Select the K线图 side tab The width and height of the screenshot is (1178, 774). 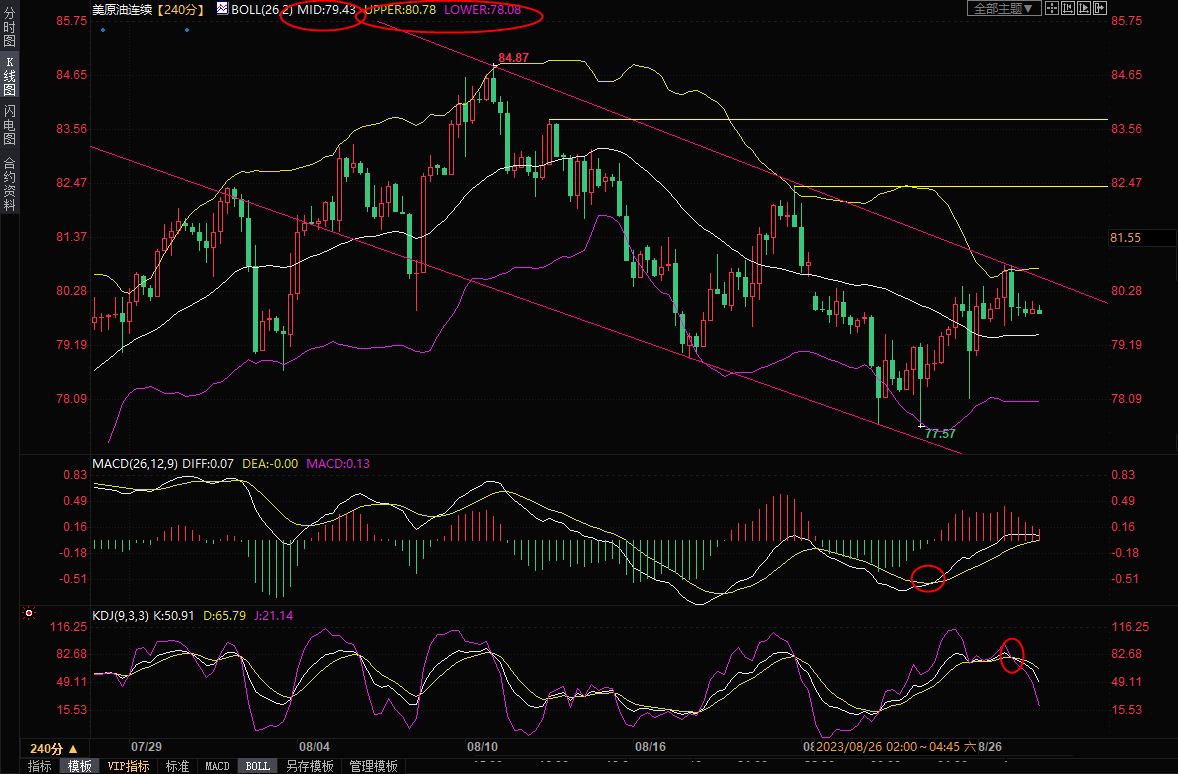[9, 76]
